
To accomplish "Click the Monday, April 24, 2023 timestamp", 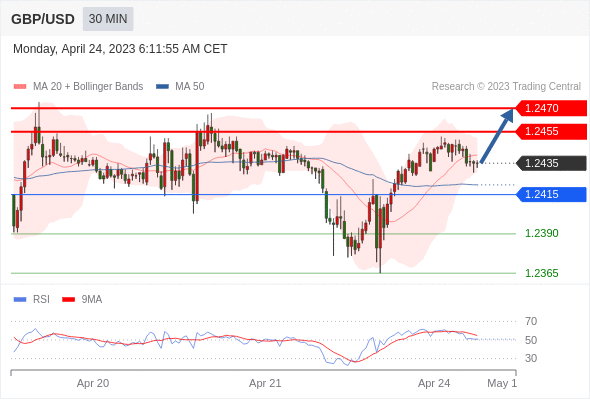I will point(120,49).
